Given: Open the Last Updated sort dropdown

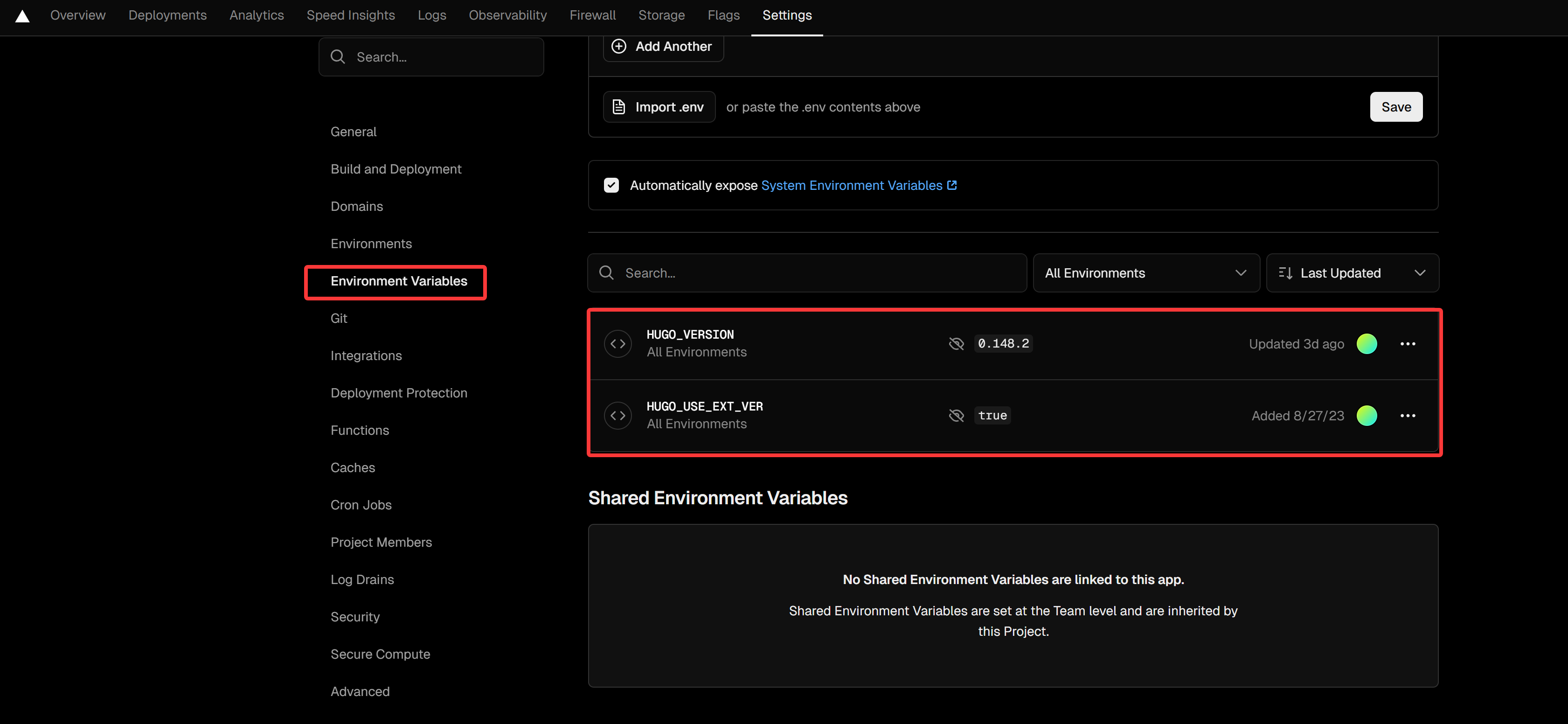Looking at the screenshot, I should [1352, 273].
